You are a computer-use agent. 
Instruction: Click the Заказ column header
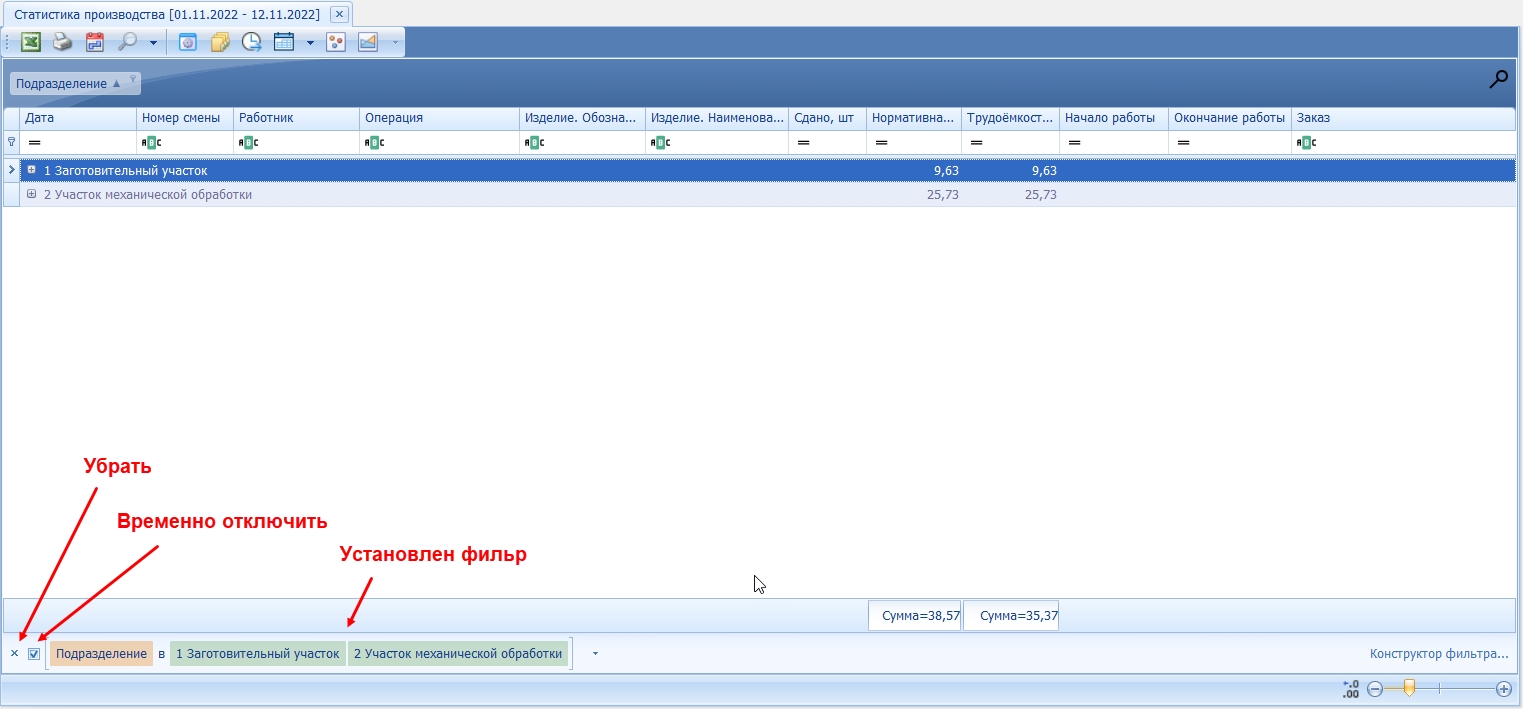click(x=1403, y=118)
